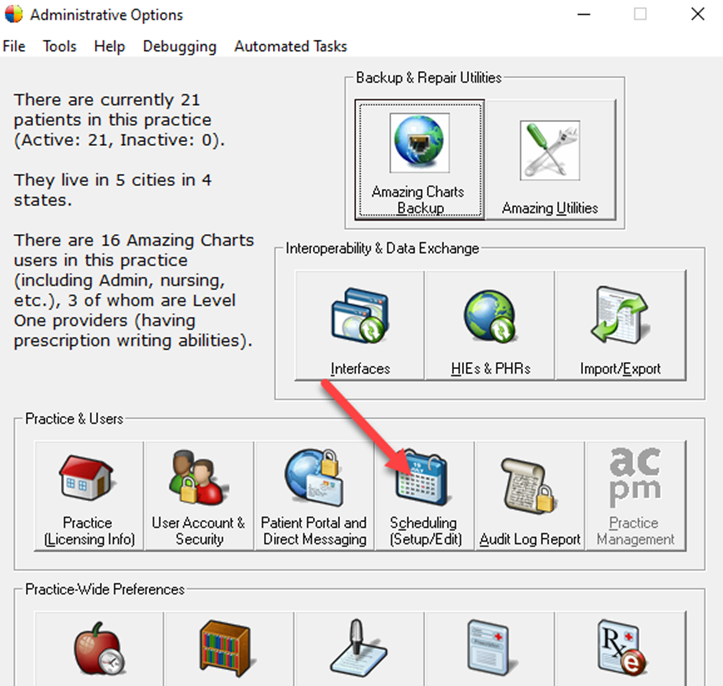The height and width of the screenshot is (686, 723).
Task: Open Amazing Charts Backup utility
Action: [419, 158]
